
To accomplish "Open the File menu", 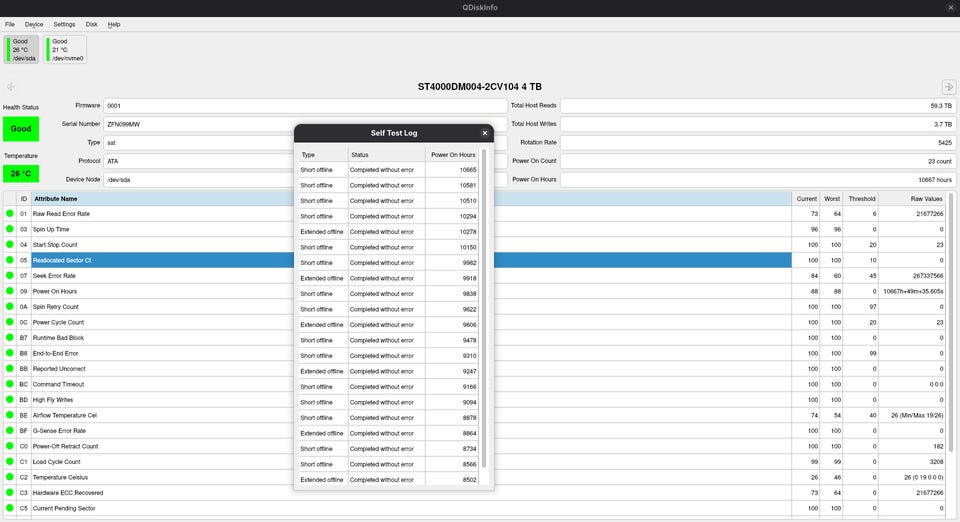I will 10,24.
